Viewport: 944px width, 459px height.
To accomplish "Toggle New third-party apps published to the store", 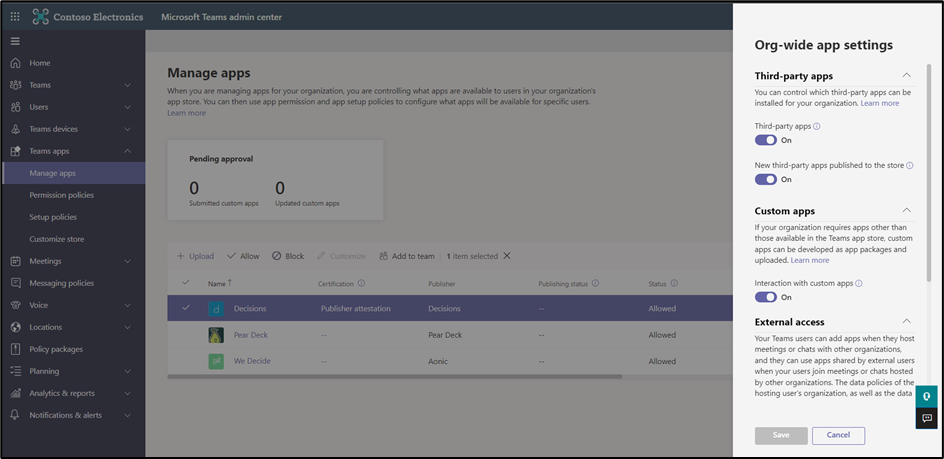I will coord(766,180).
